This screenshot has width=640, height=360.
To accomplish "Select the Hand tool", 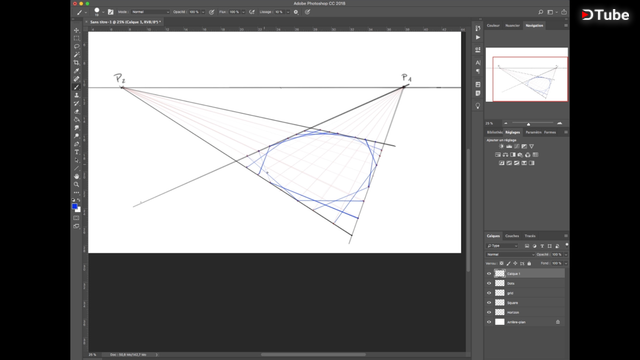I will pos(76,176).
